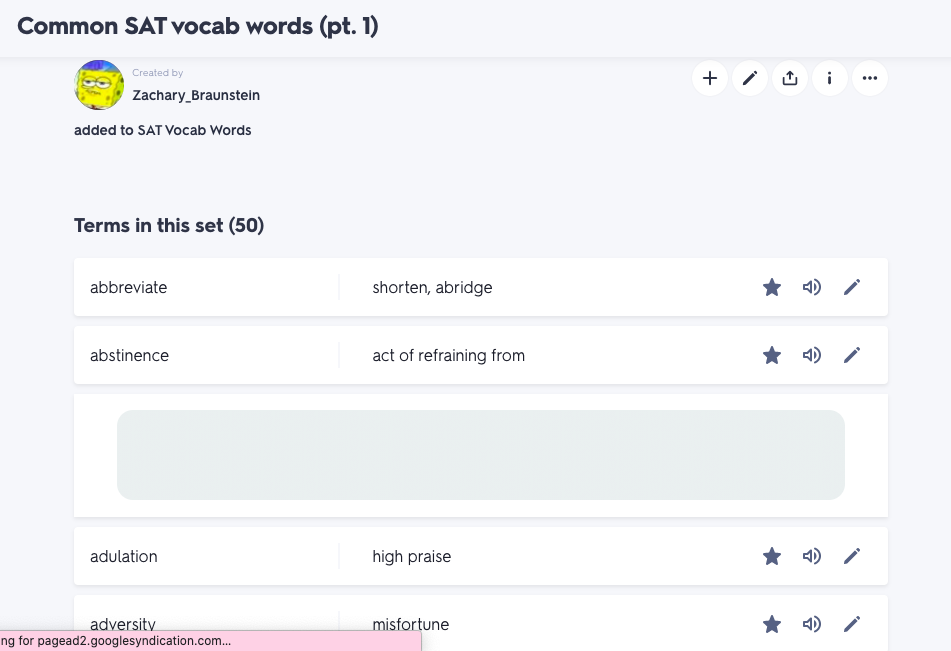Edit the adversity term card
This screenshot has height=651, width=951.
click(852, 624)
